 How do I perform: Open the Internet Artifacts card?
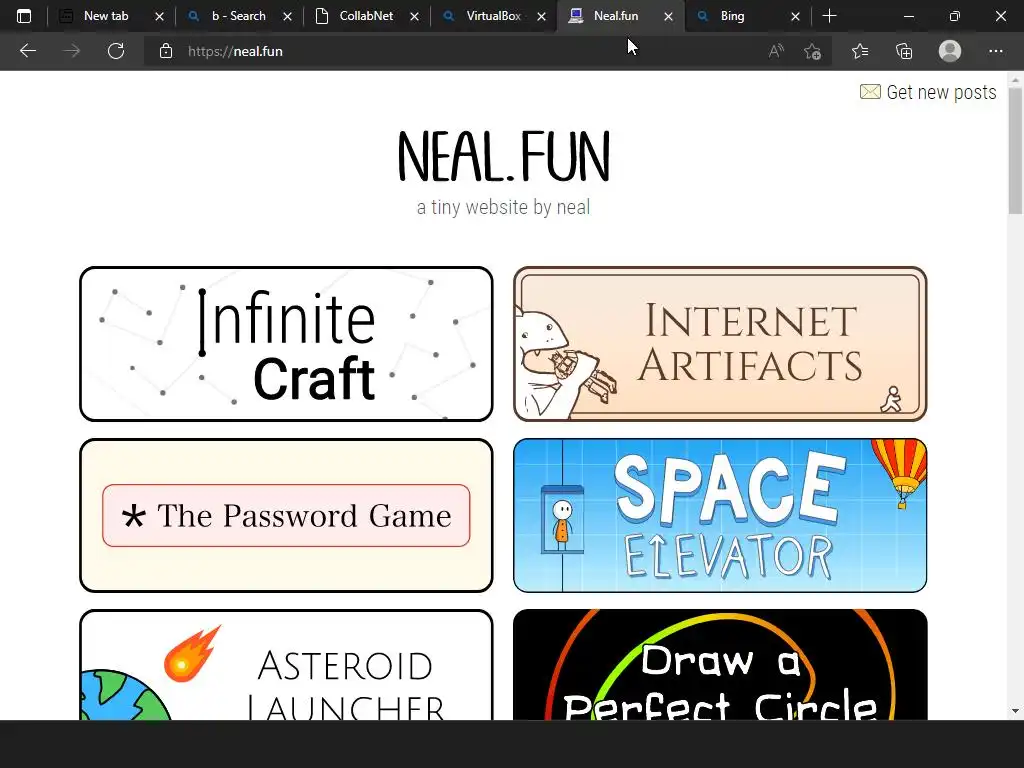click(720, 344)
